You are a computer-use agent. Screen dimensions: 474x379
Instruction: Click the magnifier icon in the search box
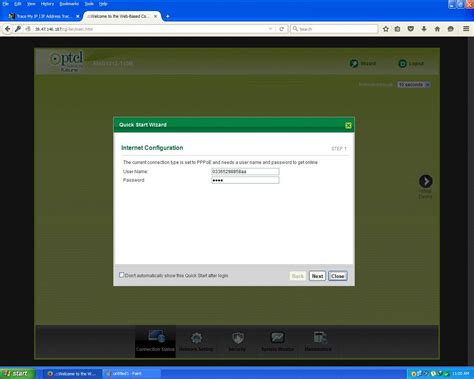(295, 29)
